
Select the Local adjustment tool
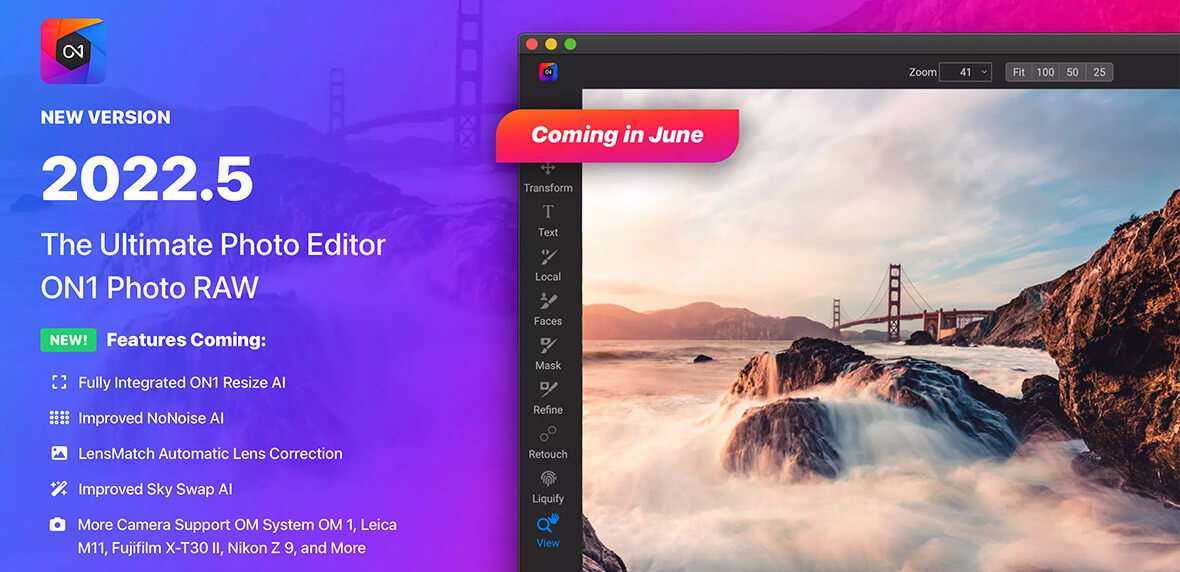[548, 265]
